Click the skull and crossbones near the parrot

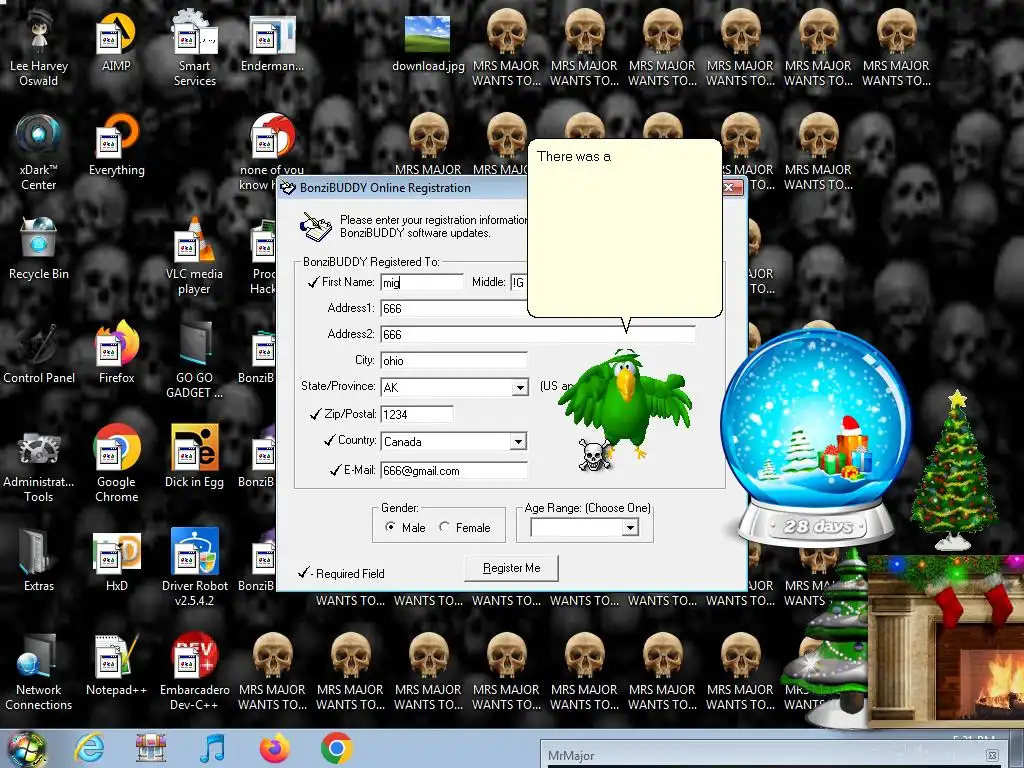(x=594, y=455)
